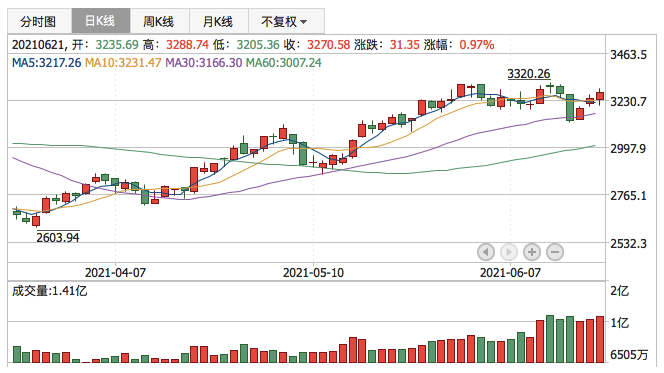The image size is (664, 373).
Task: Click the 开 3235.69 opening price text
Action: point(105,44)
